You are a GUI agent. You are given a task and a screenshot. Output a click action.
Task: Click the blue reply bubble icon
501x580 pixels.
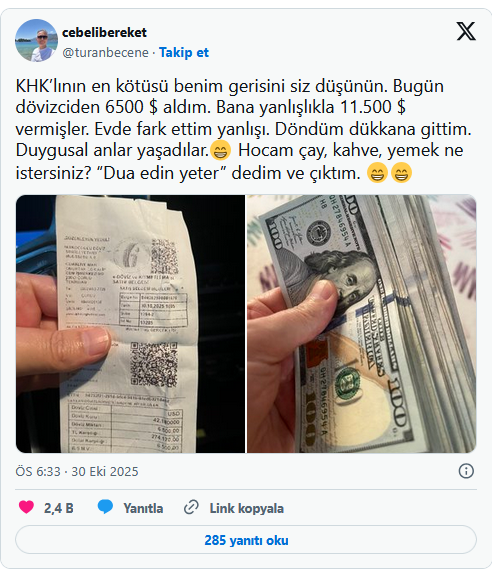click(x=105, y=507)
